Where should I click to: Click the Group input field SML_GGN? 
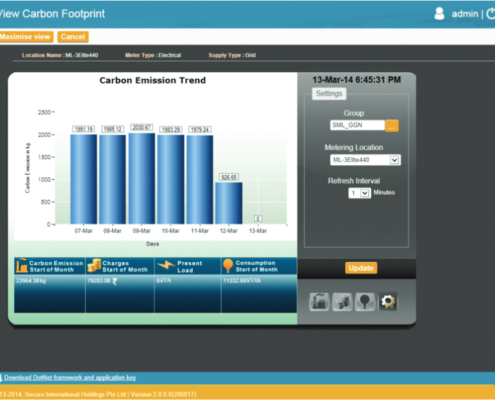[357, 125]
